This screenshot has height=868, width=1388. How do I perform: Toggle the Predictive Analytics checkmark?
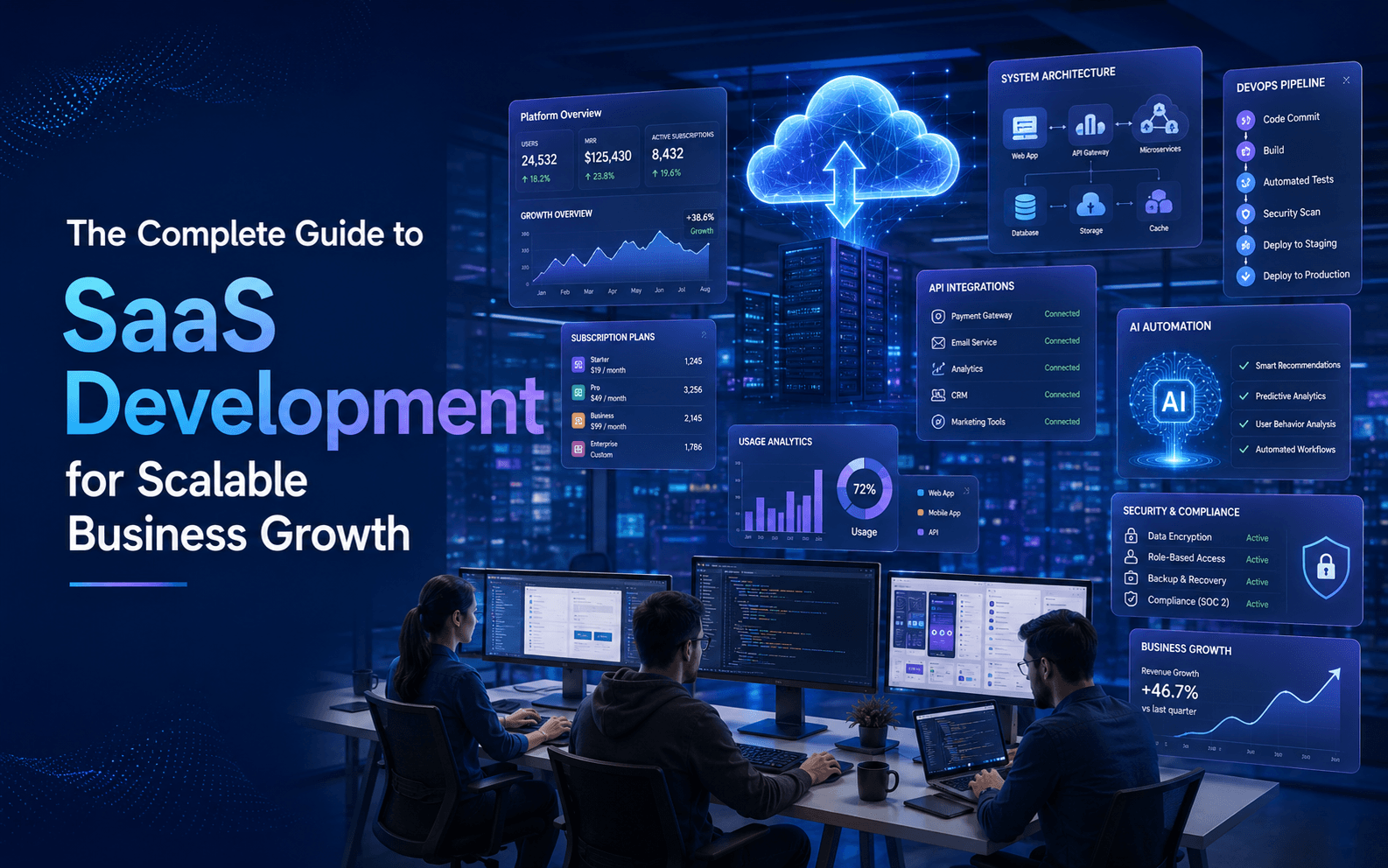coord(1244,396)
